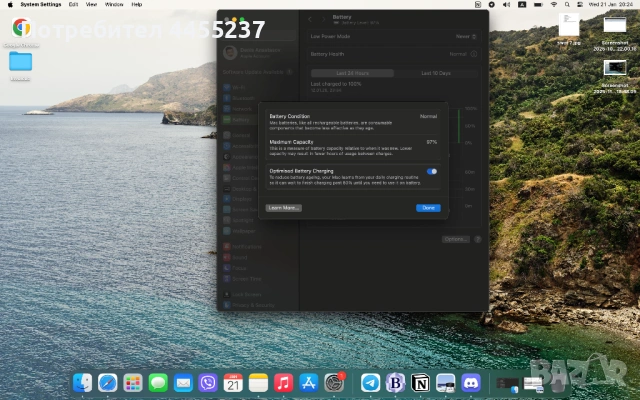
Task: Open the Low Power Mode Never popup
Action: click(466, 36)
